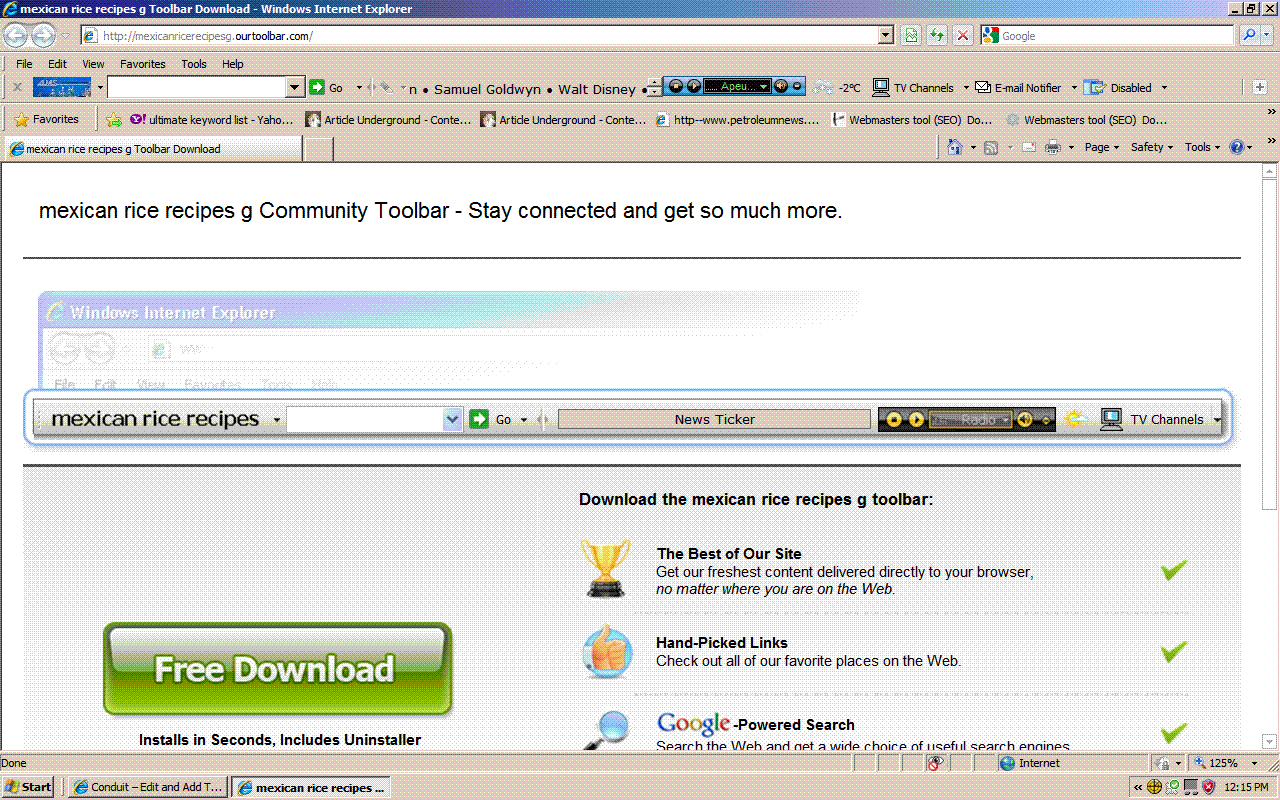
Task: Click the toolbar search text field
Action: [196, 88]
